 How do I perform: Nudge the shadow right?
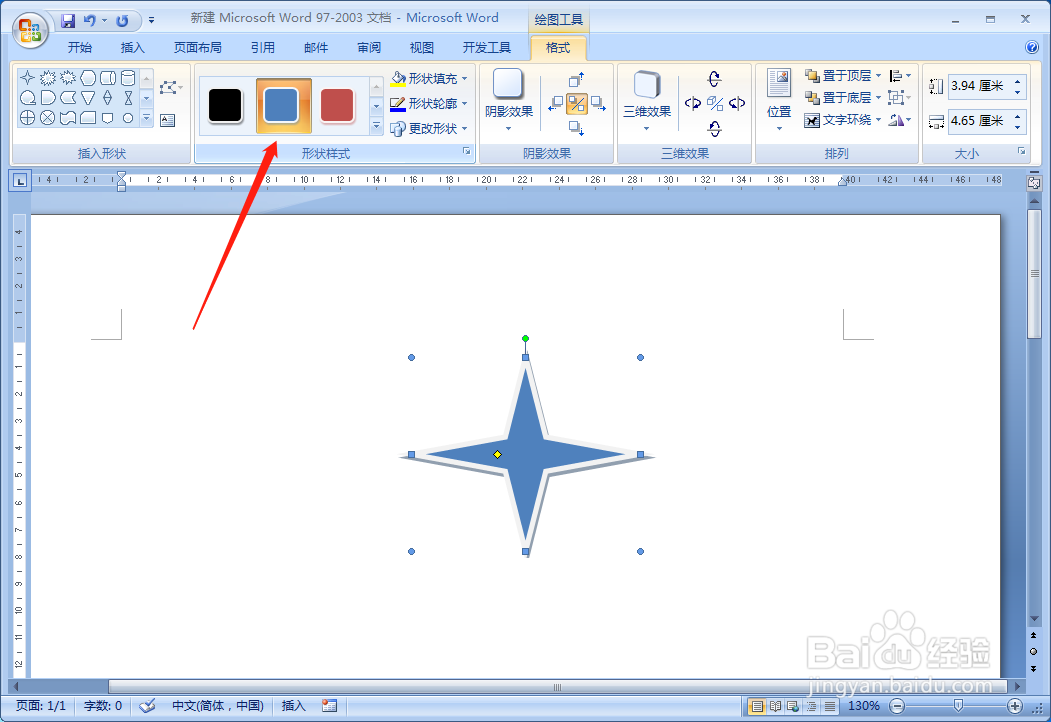[x=599, y=104]
